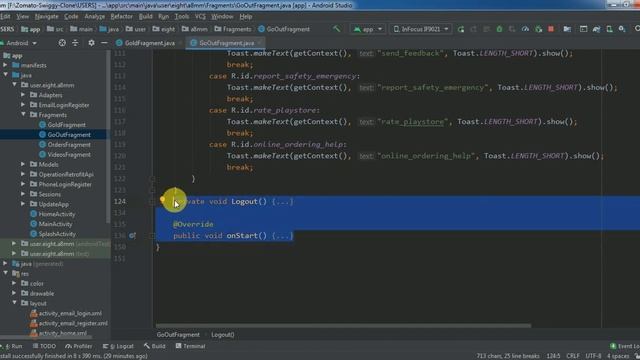This screenshot has width=640, height=360.
Task: Open the app run configuration dropdown
Action: click(x=368, y=29)
